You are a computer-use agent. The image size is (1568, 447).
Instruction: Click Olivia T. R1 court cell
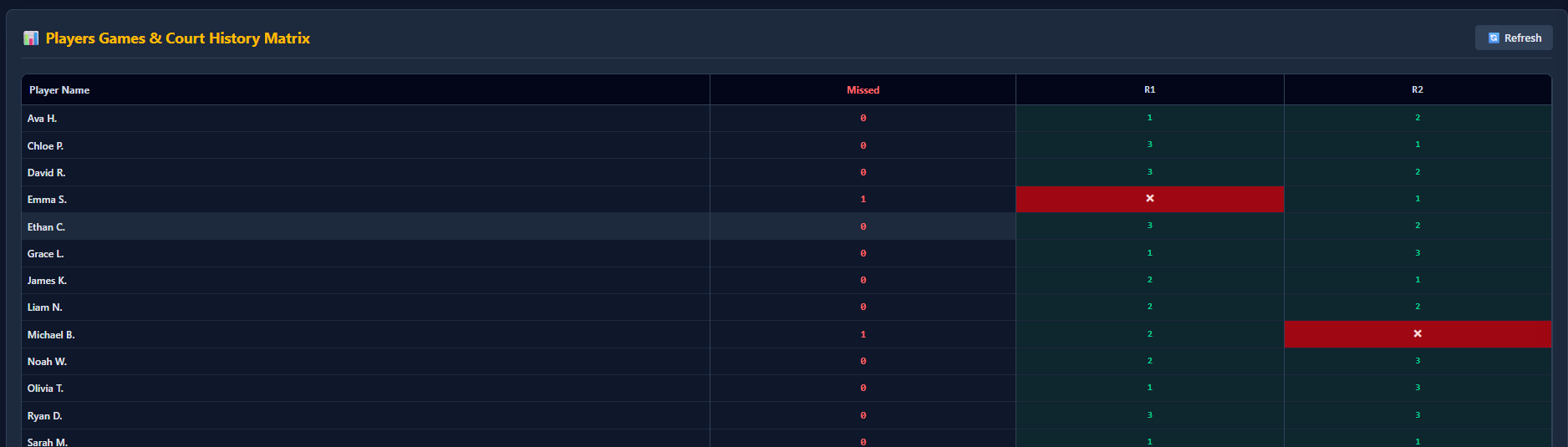(1150, 388)
